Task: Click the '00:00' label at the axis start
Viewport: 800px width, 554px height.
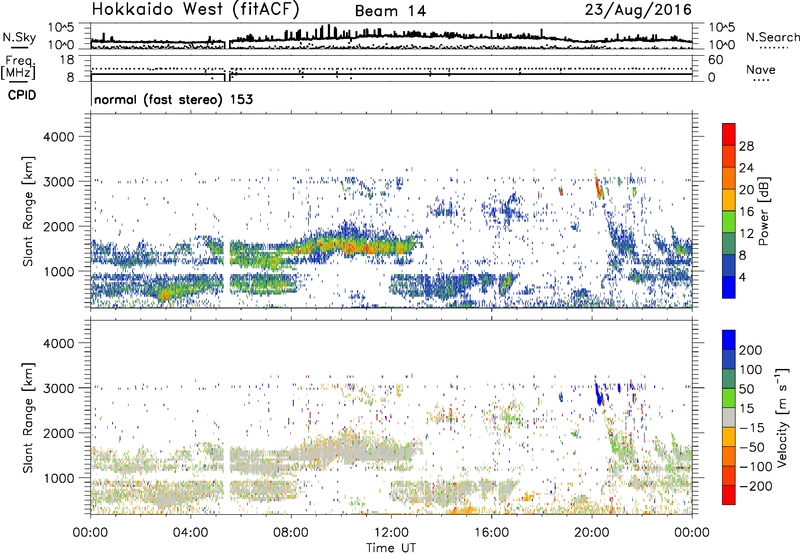Action: 90,533
